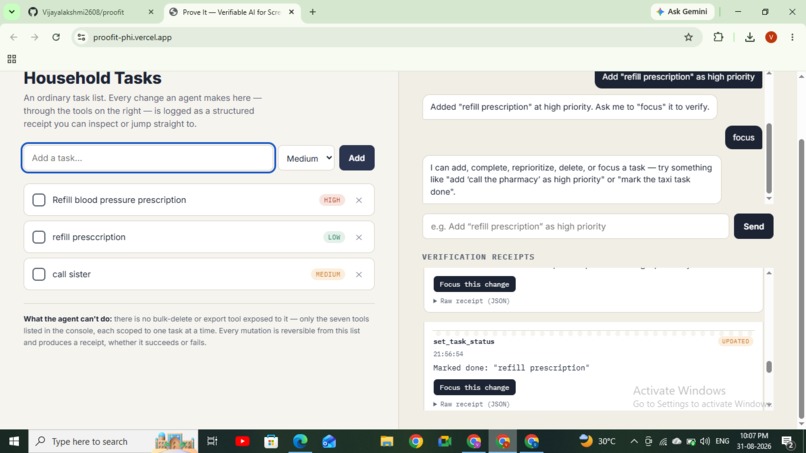The height and width of the screenshot is (453, 806).
Task: Click the browser back arrow
Action: (x=14, y=37)
